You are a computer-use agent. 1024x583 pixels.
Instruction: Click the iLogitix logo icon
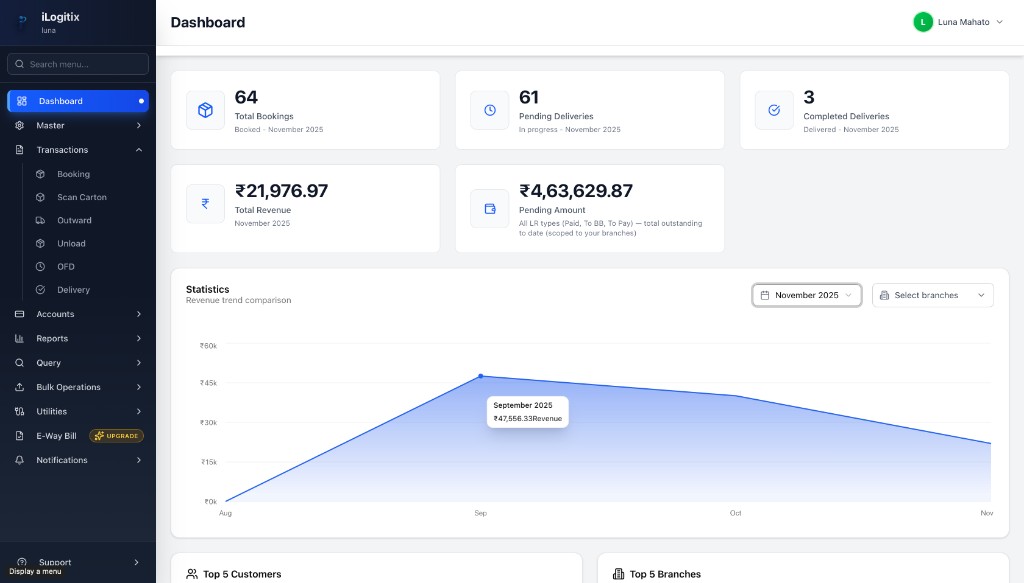pyautogui.click(x=22, y=22)
